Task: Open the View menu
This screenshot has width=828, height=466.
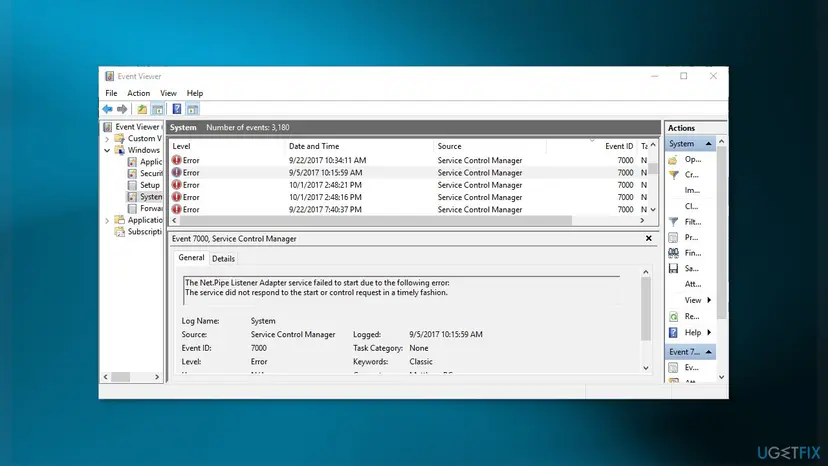Action: 168,93
